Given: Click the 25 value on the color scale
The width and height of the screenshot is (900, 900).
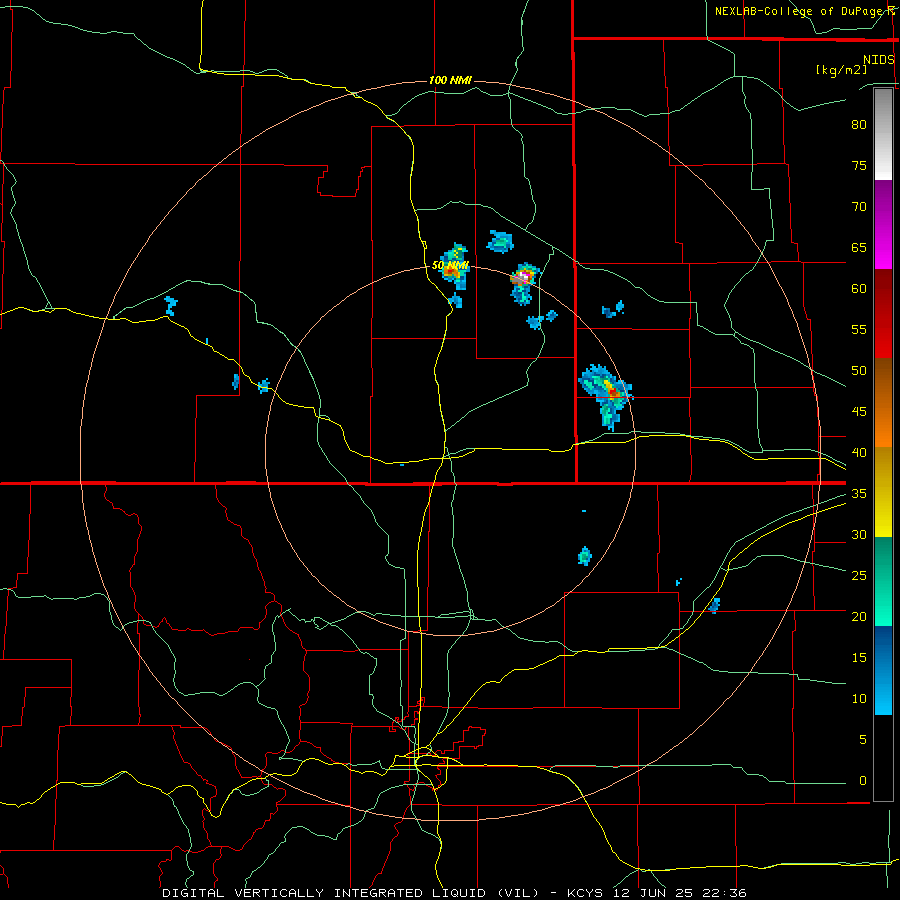Looking at the screenshot, I should pyautogui.click(x=859, y=576).
